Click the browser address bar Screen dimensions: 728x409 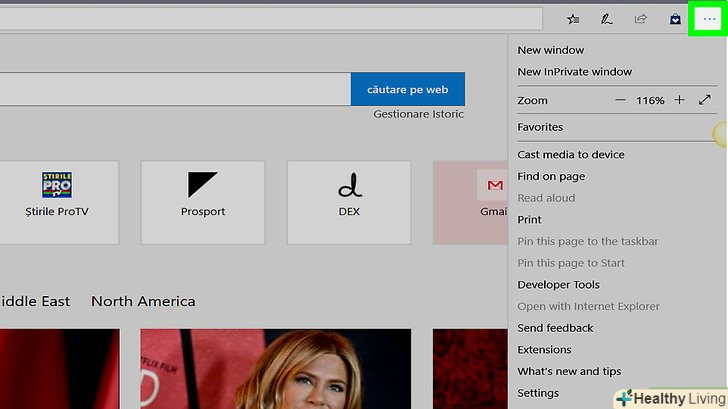(271, 19)
